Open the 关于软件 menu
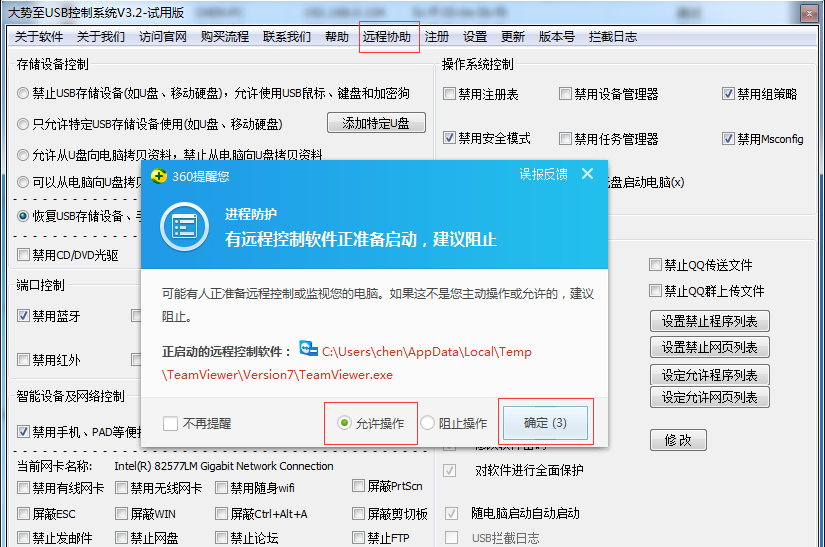 pos(38,37)
